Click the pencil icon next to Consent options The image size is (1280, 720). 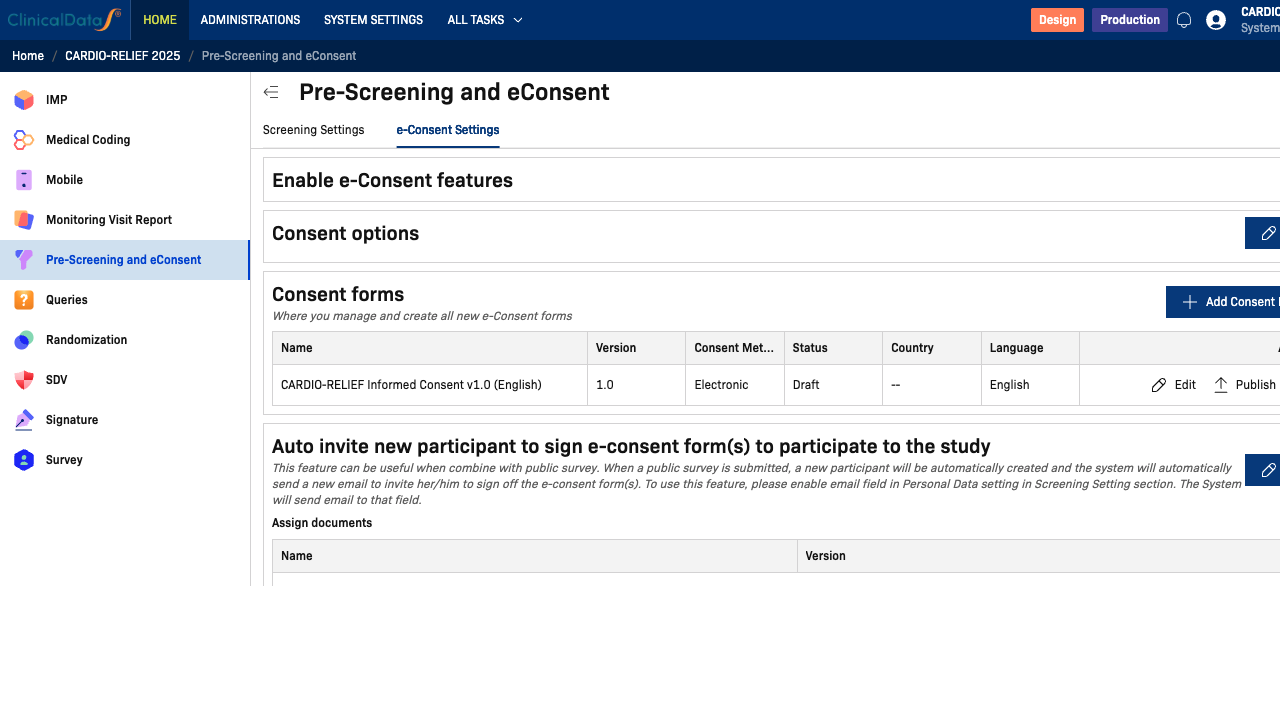click(1268, 232)
